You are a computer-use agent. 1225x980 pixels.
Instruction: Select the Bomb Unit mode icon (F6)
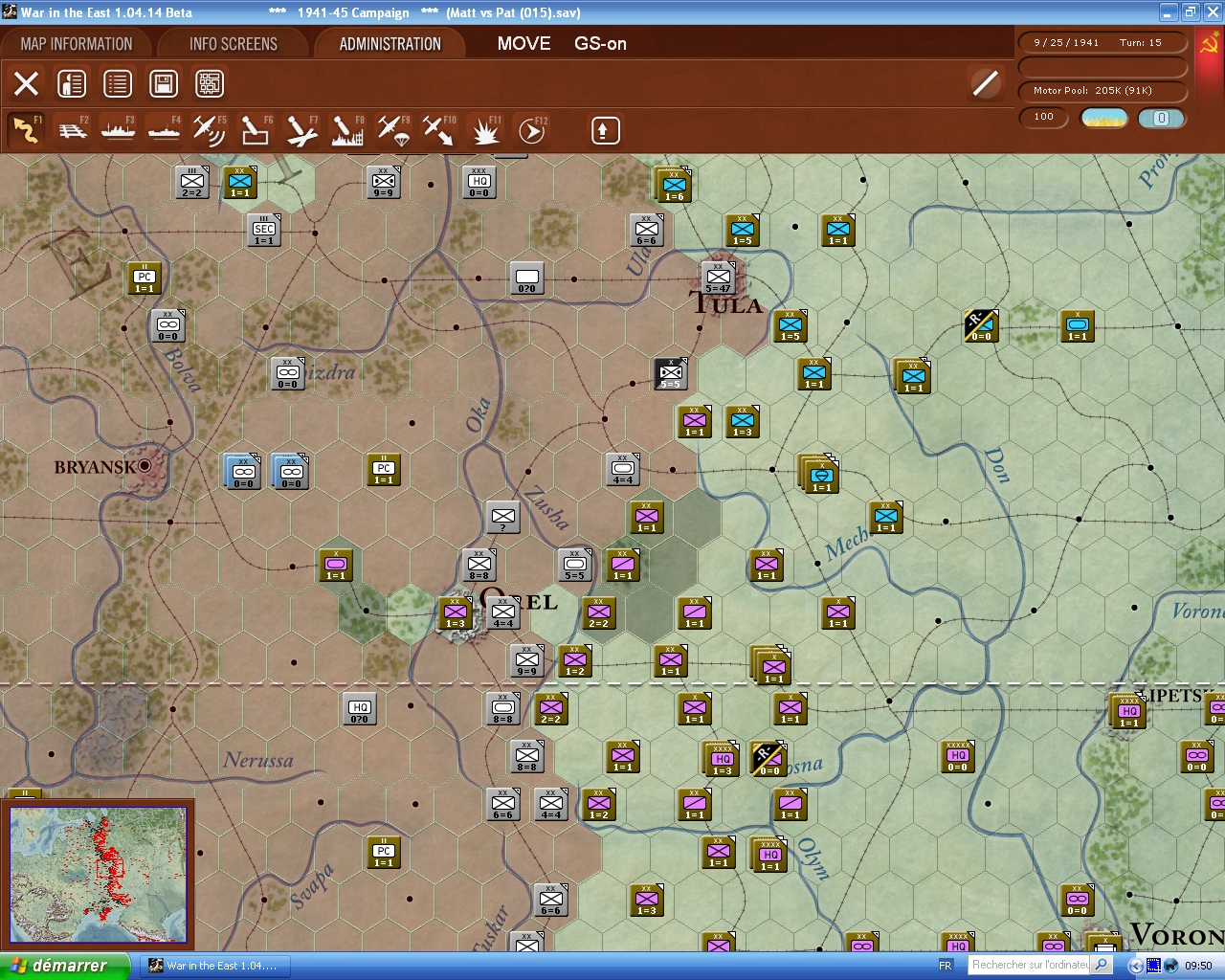tap(255, 130)
